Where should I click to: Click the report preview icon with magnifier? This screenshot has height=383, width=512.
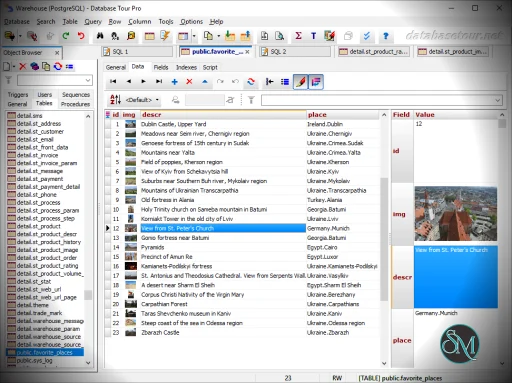pos(280,36)
